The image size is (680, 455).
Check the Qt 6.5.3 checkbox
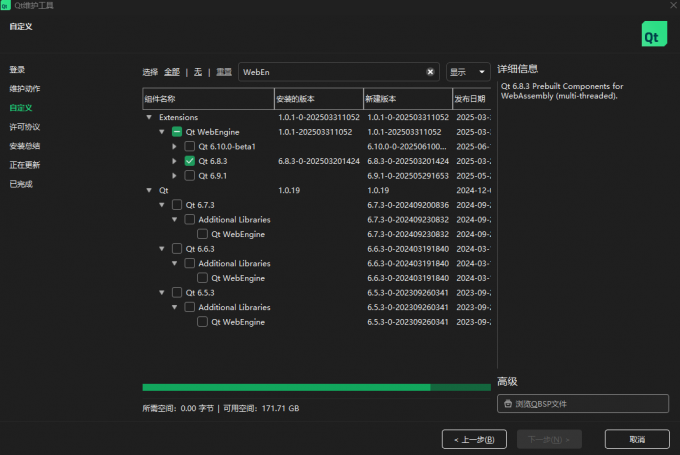[177, 292]
